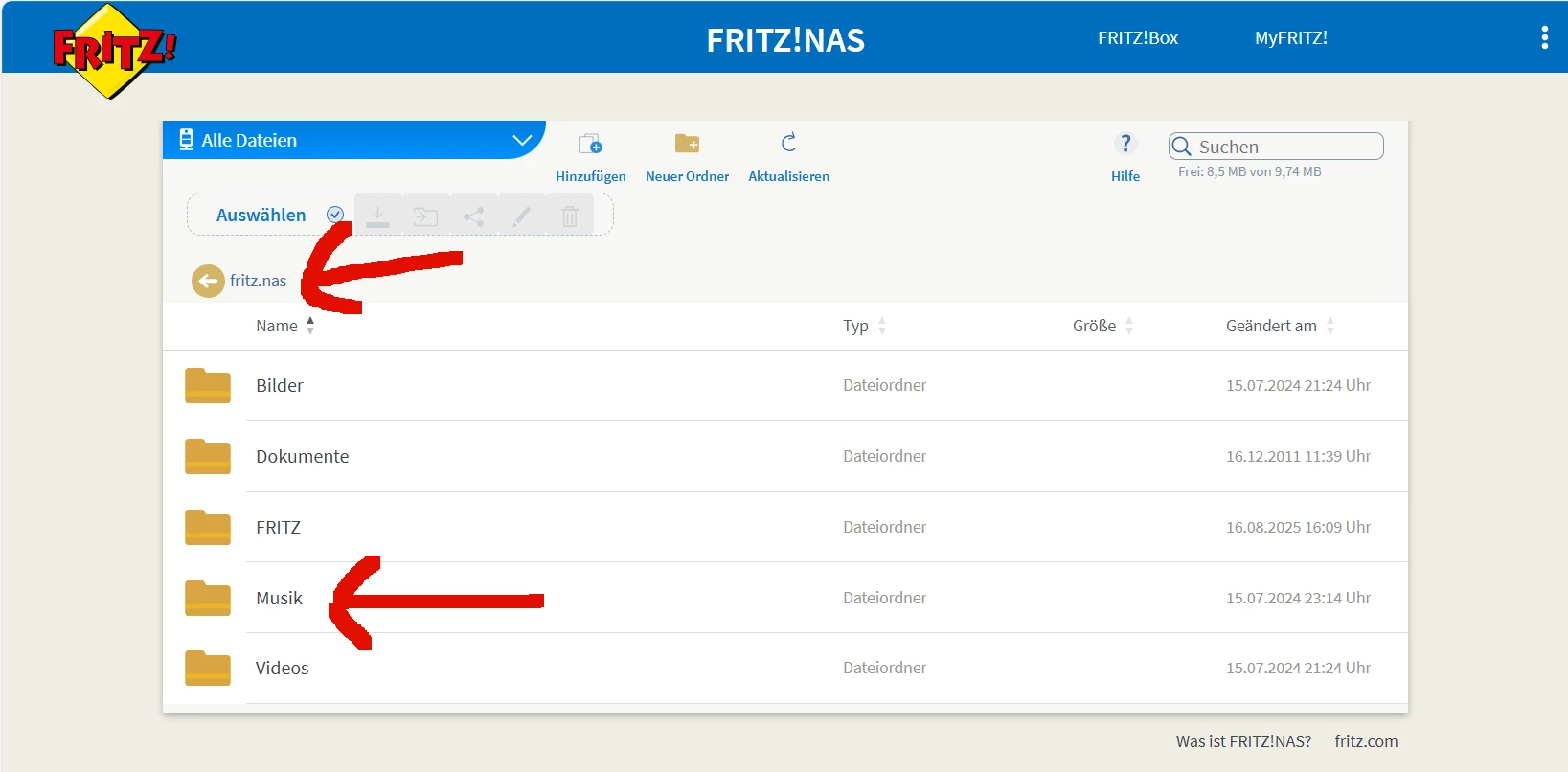The height and width of the screenshot is (772, 1568).
Task: Click the share icon in selection toolbar
Action: pos(473,216)
